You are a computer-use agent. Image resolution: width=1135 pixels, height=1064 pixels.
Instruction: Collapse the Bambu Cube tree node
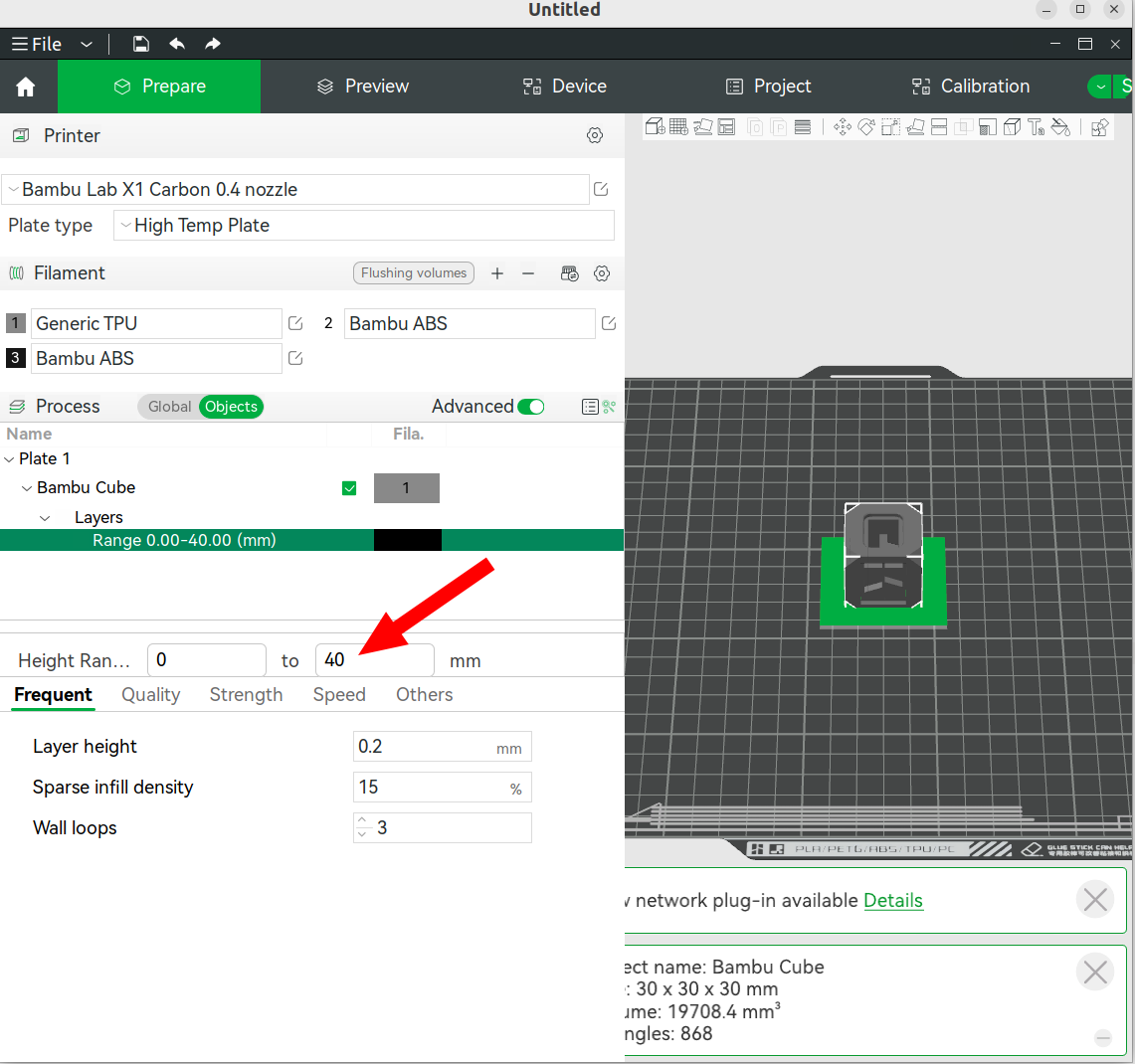tap(27, 488)
